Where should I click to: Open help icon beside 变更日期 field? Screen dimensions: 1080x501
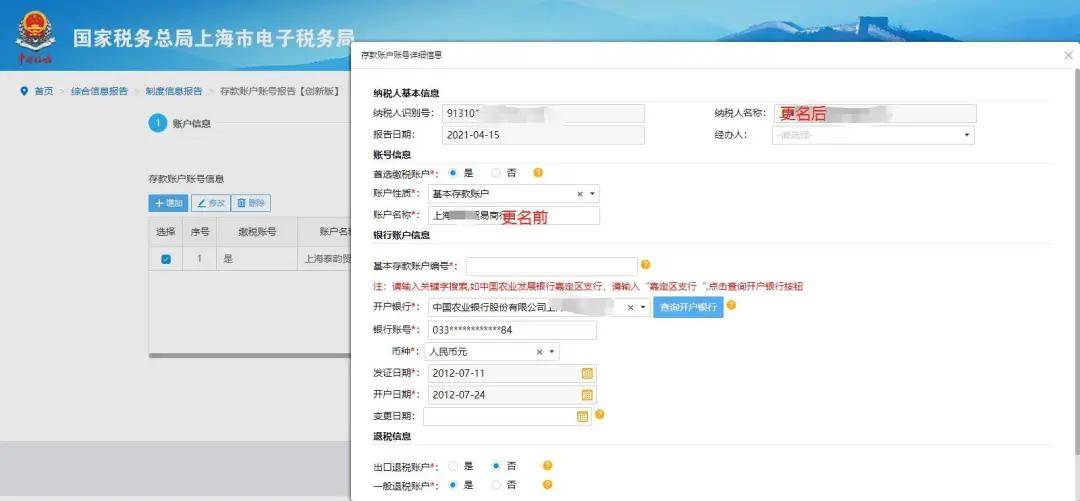click(599, 414)
